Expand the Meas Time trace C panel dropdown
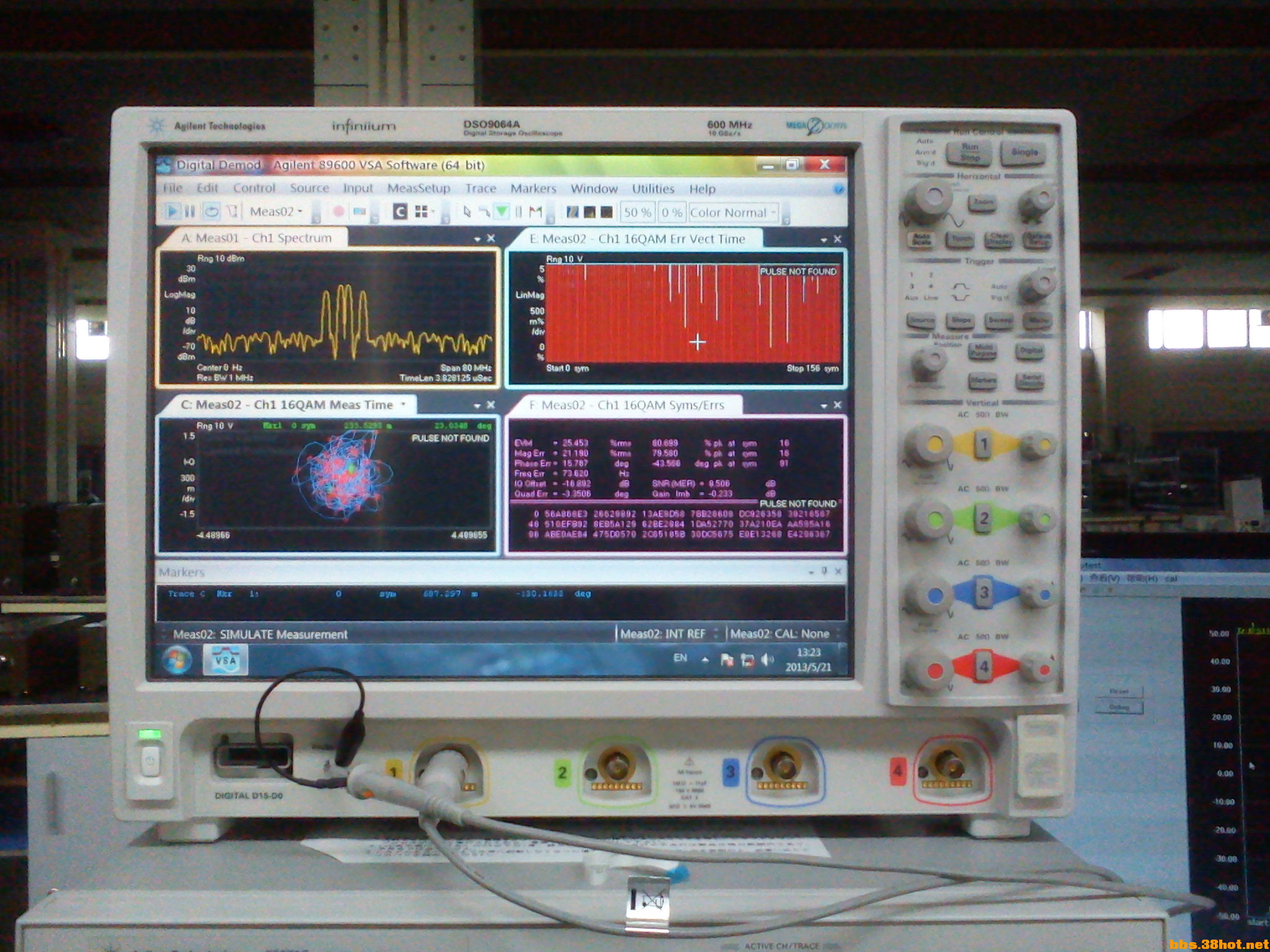 click(x=477, y=405)
